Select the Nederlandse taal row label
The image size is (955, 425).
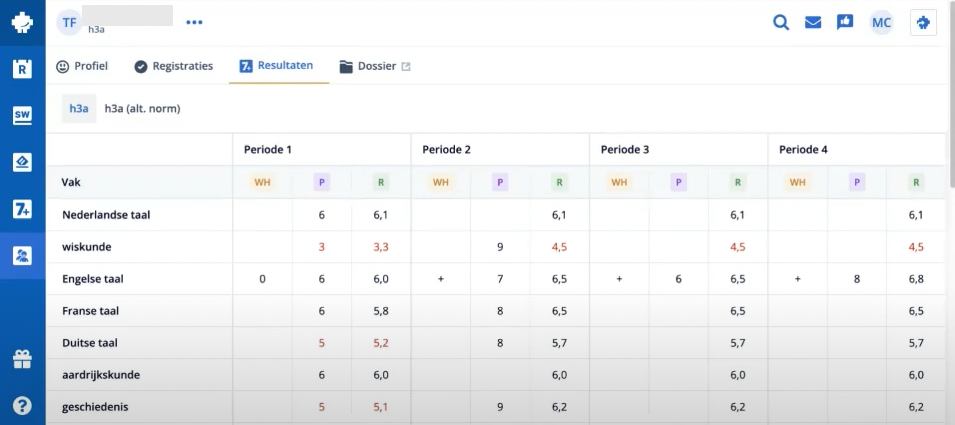(x=106, y=215)
